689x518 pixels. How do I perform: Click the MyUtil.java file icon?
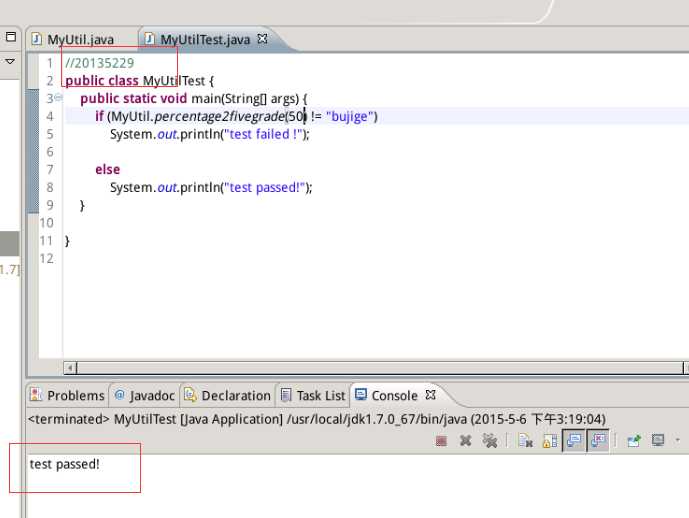point(36,39)
